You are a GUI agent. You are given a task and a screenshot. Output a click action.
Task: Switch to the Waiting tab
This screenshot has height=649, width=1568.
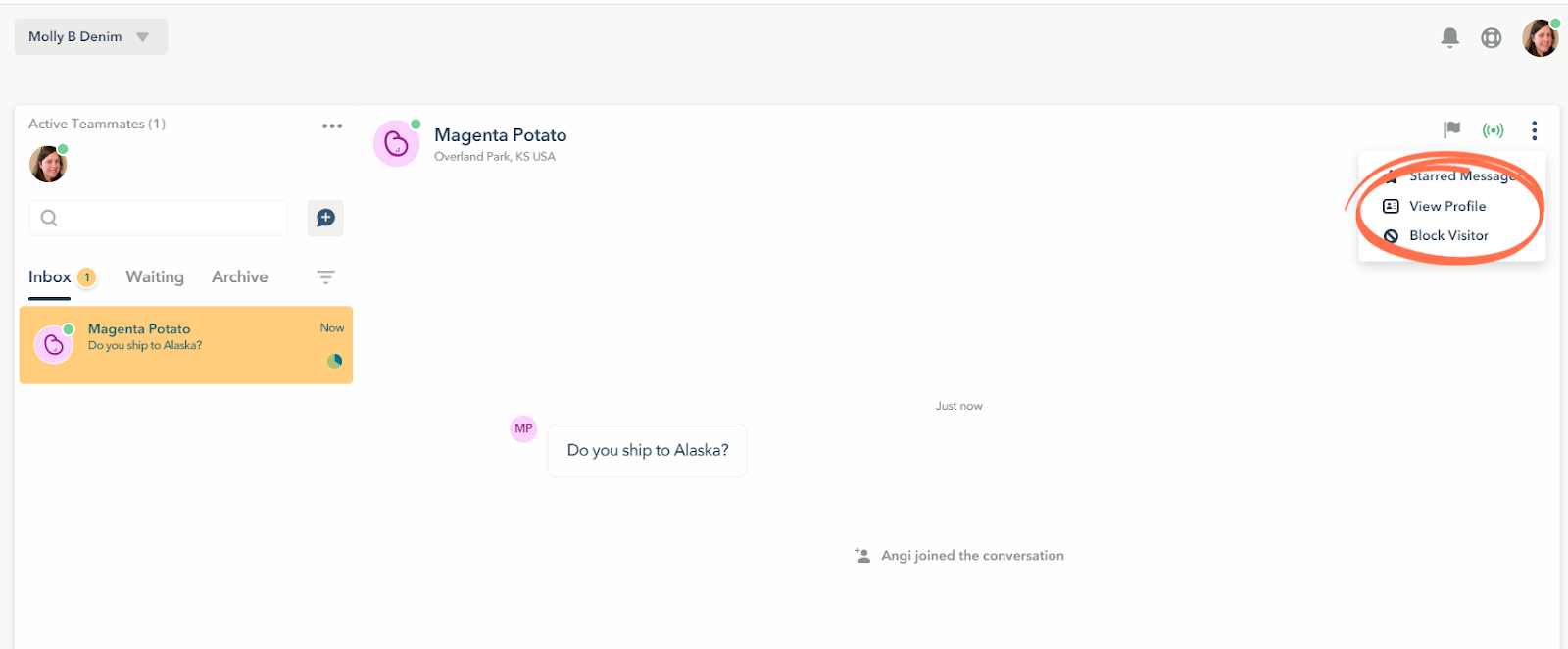point(155,276)
